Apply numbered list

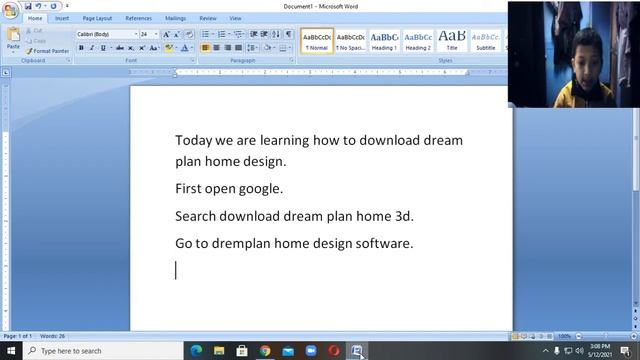click(x=221, y=34)
